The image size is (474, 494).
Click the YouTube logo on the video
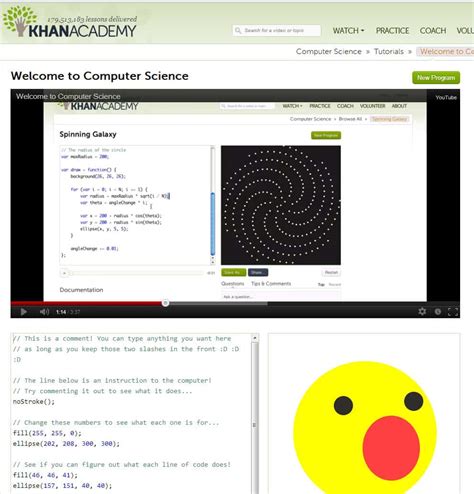tap(446, 97)
